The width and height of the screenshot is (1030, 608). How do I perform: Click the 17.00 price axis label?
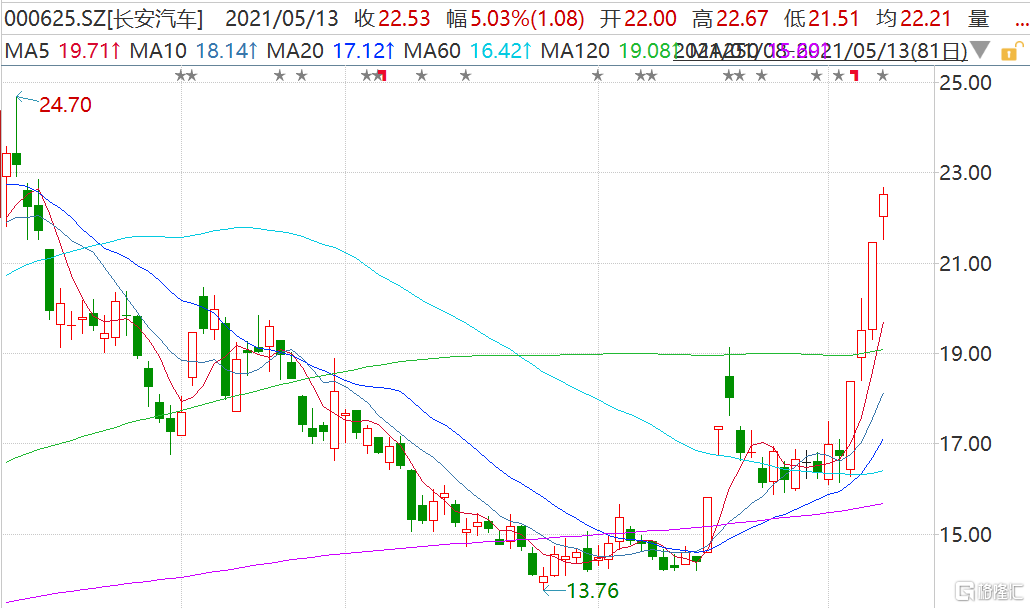(x=965, y=444)
